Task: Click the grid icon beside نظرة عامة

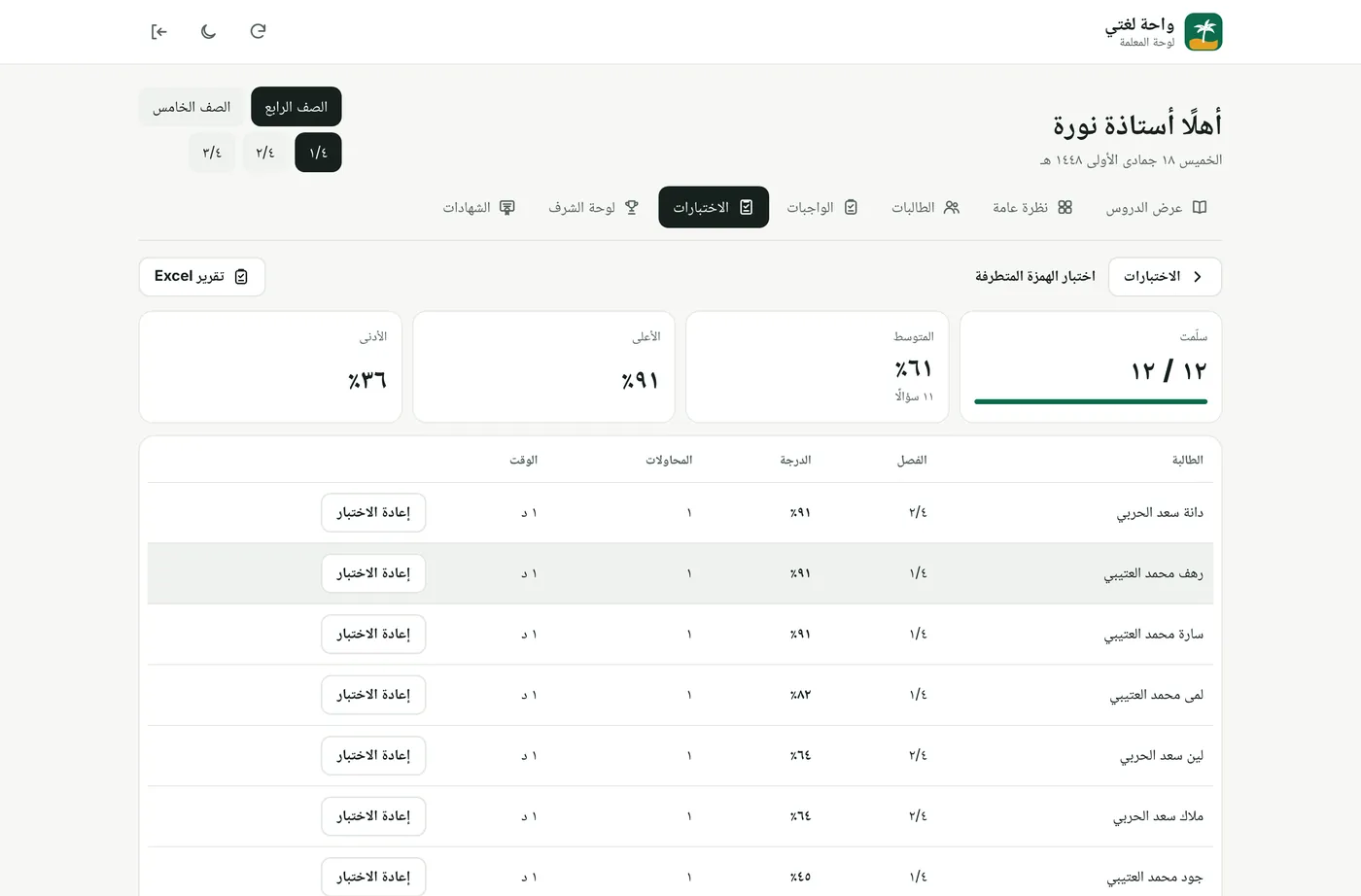Action: pos(1064,207)
